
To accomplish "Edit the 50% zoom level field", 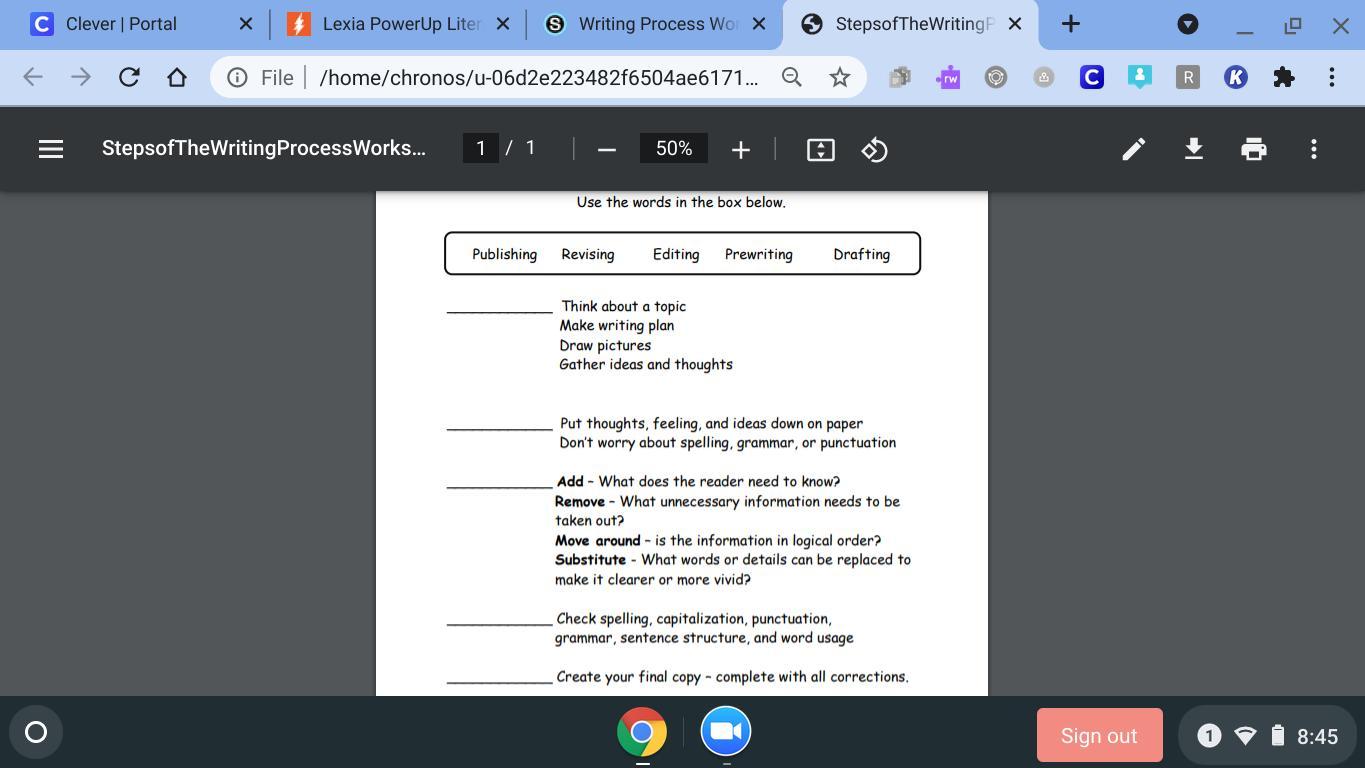I will coord(673,148).
